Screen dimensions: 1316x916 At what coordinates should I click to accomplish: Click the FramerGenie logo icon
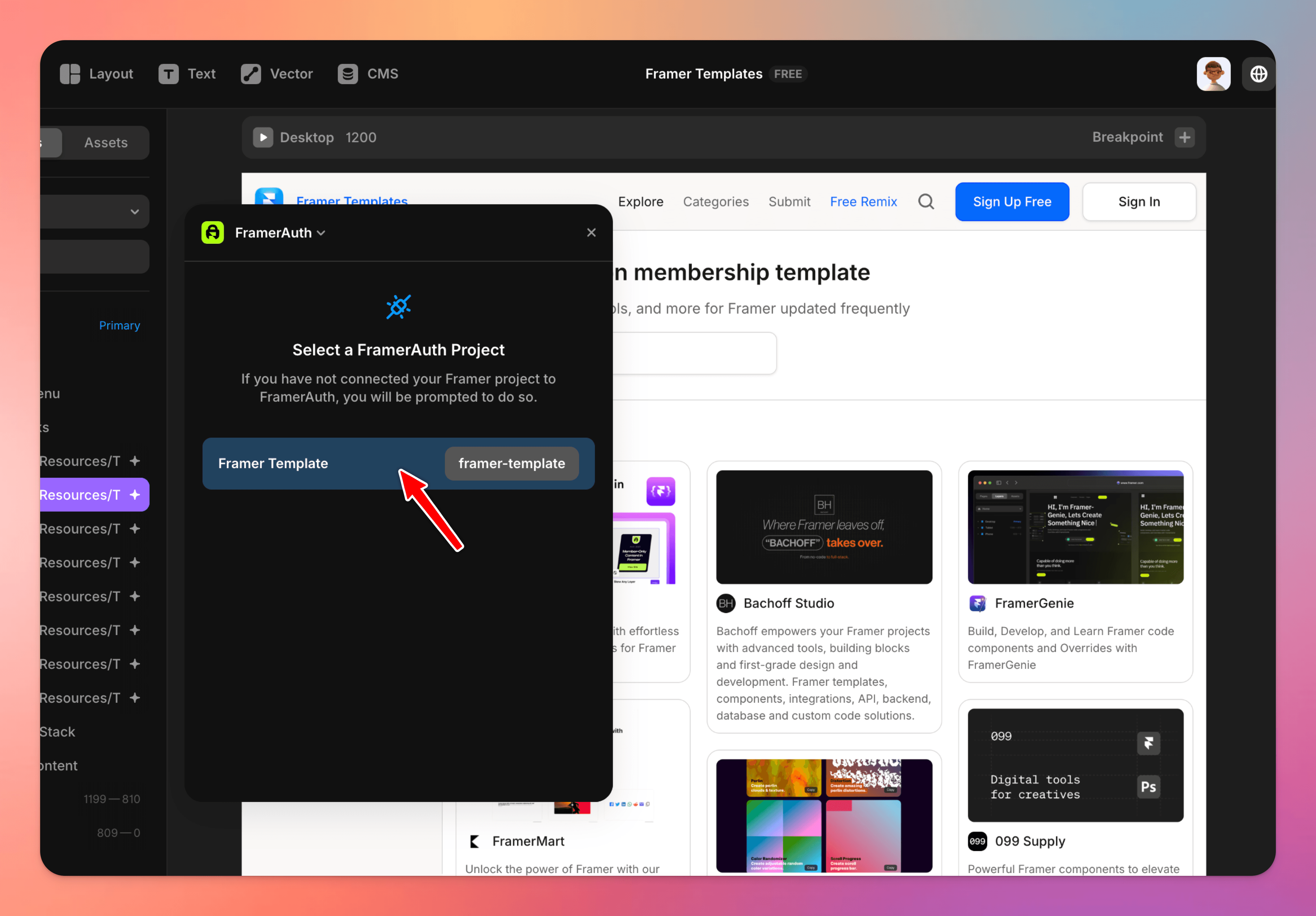[x=977, y=603]
